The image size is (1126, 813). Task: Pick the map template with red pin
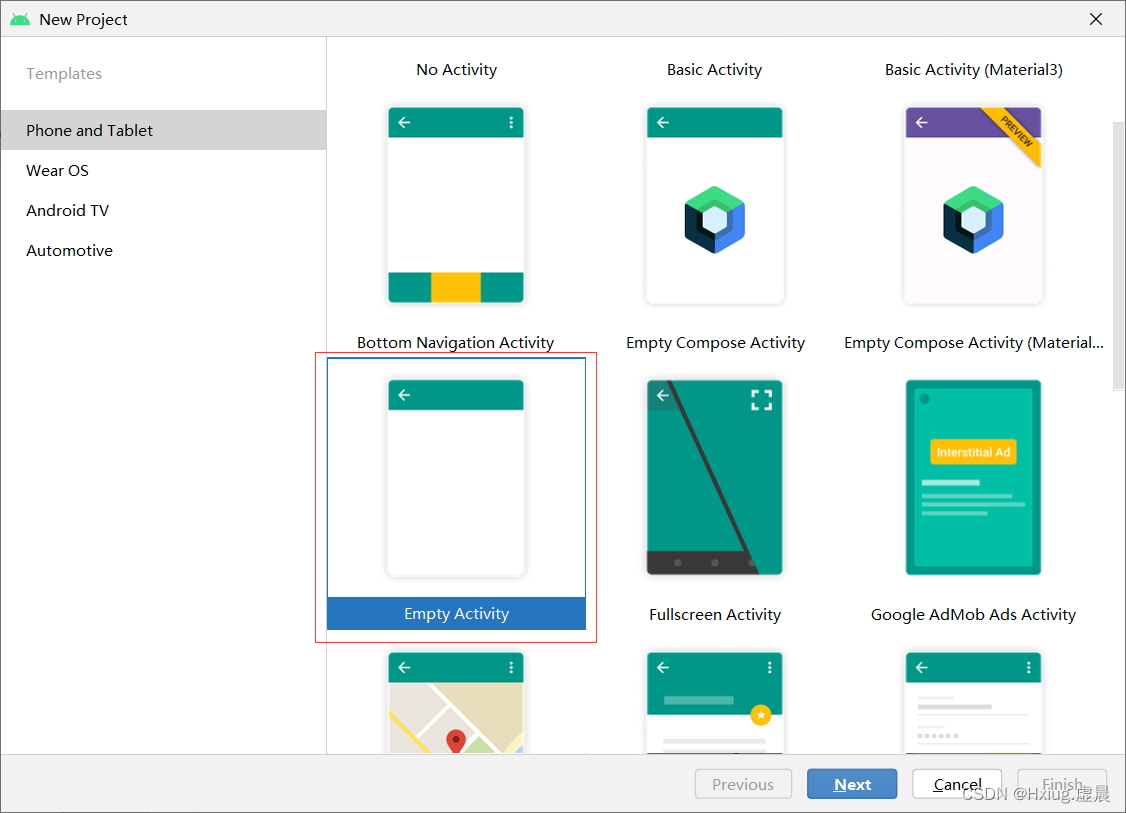456,702
